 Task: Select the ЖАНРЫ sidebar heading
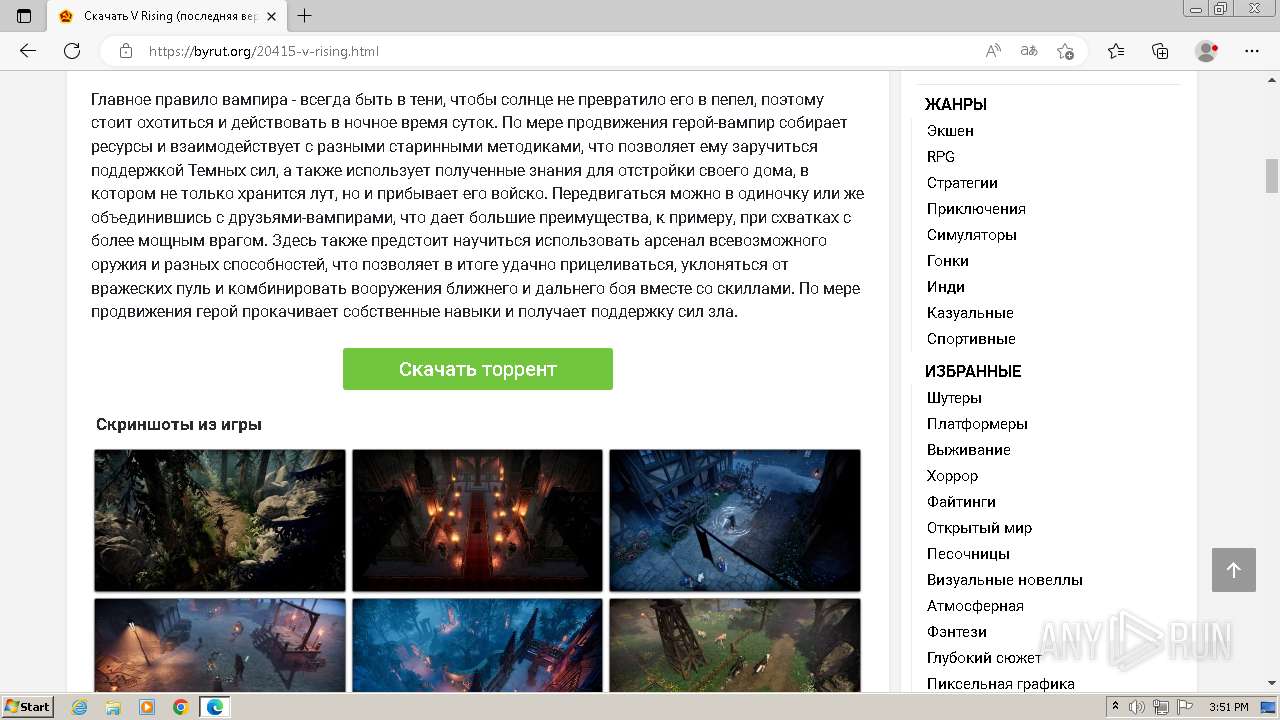point(956,104)
